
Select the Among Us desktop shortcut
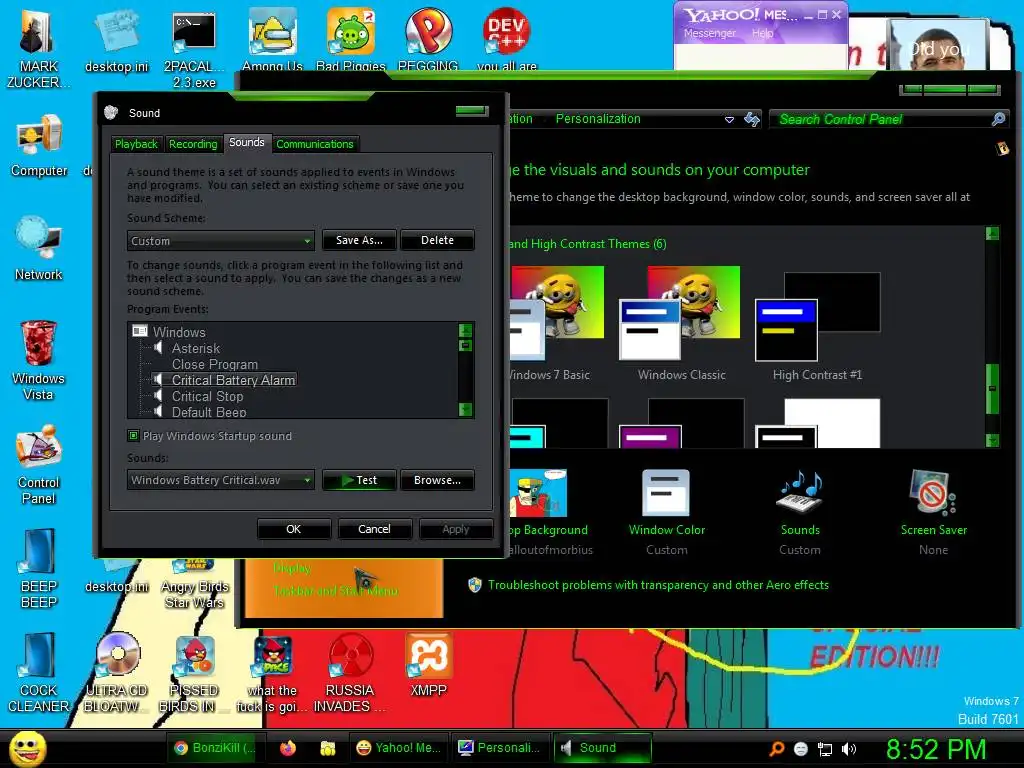[272, 40]
